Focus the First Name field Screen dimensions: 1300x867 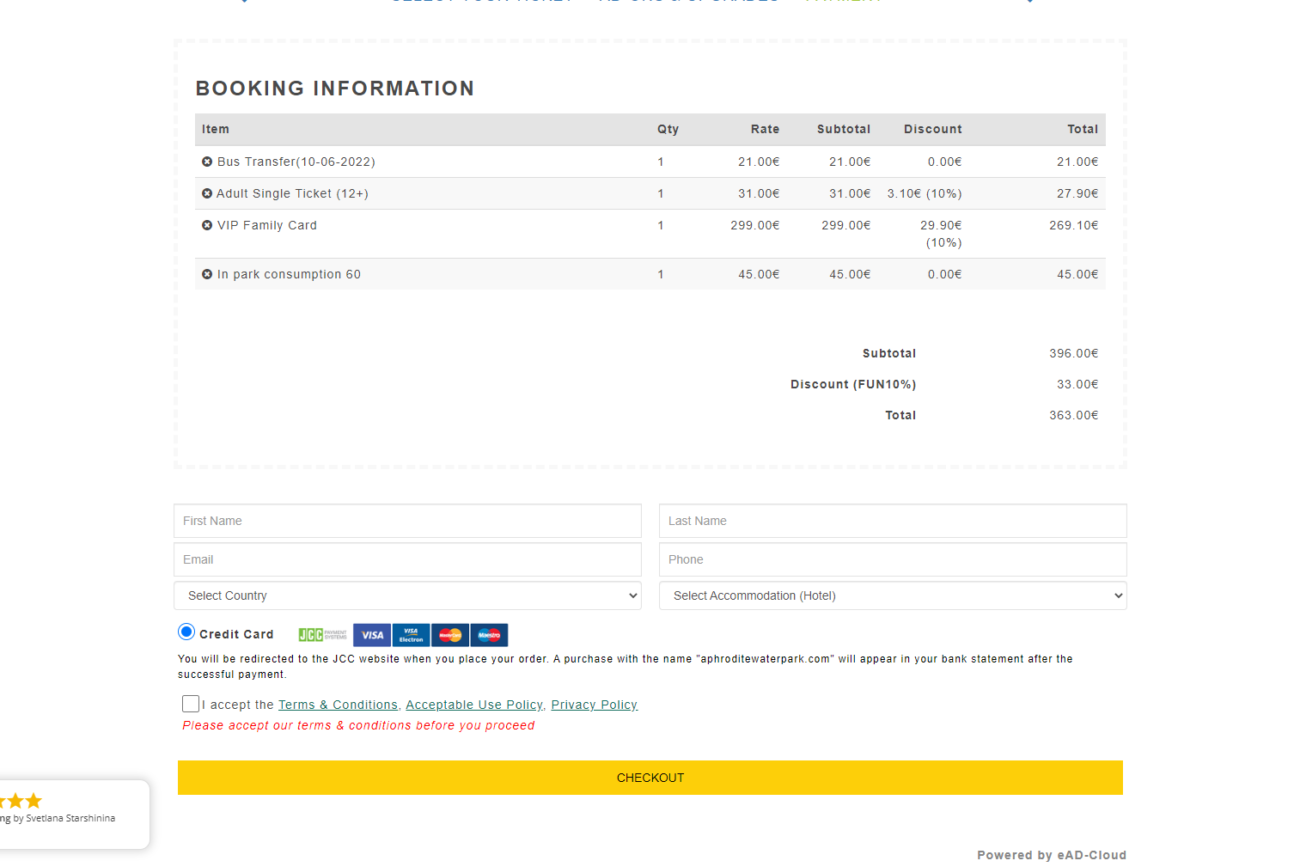(407, 521)
